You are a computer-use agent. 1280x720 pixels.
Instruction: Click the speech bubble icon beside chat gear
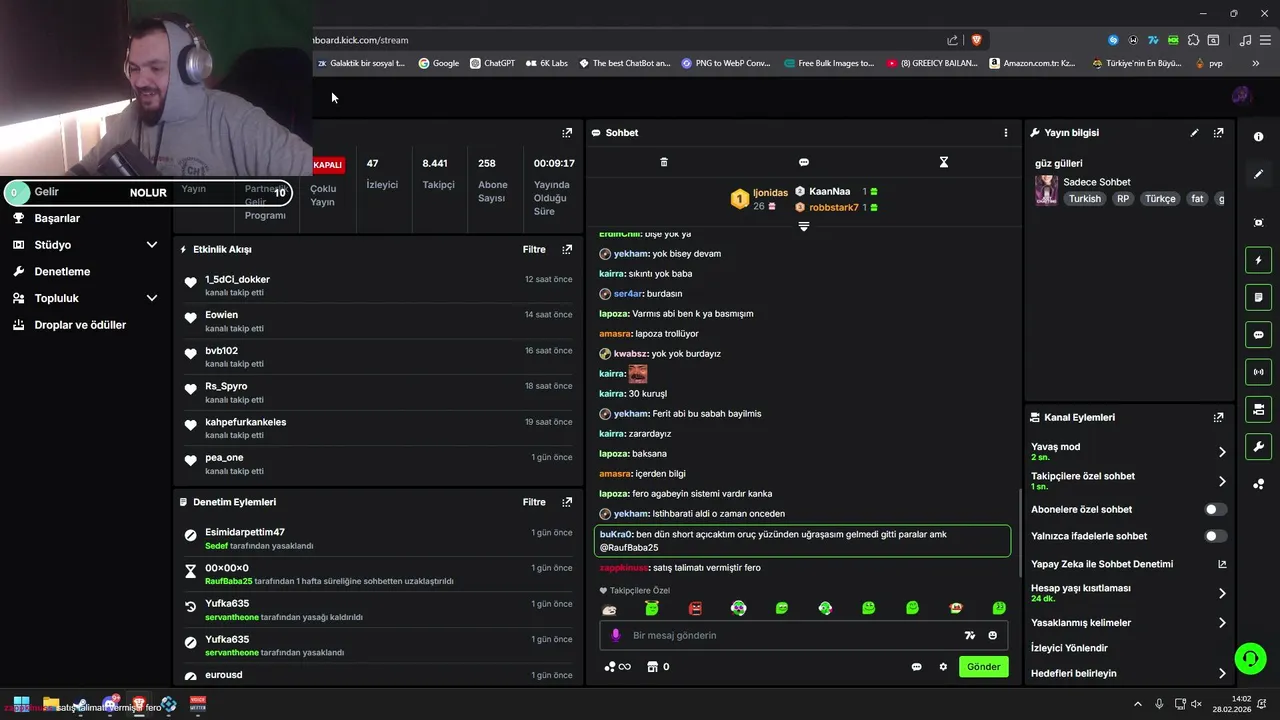pos(916,667)
